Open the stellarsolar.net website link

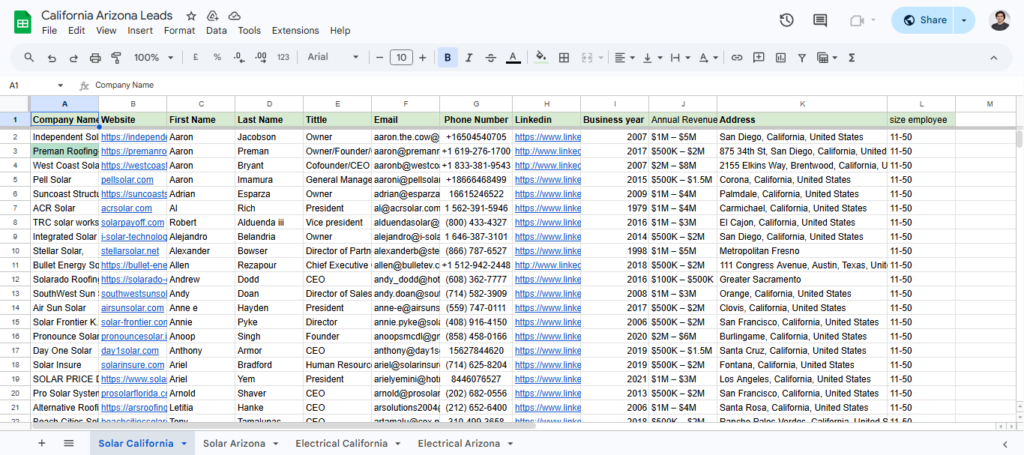(130, 251)
